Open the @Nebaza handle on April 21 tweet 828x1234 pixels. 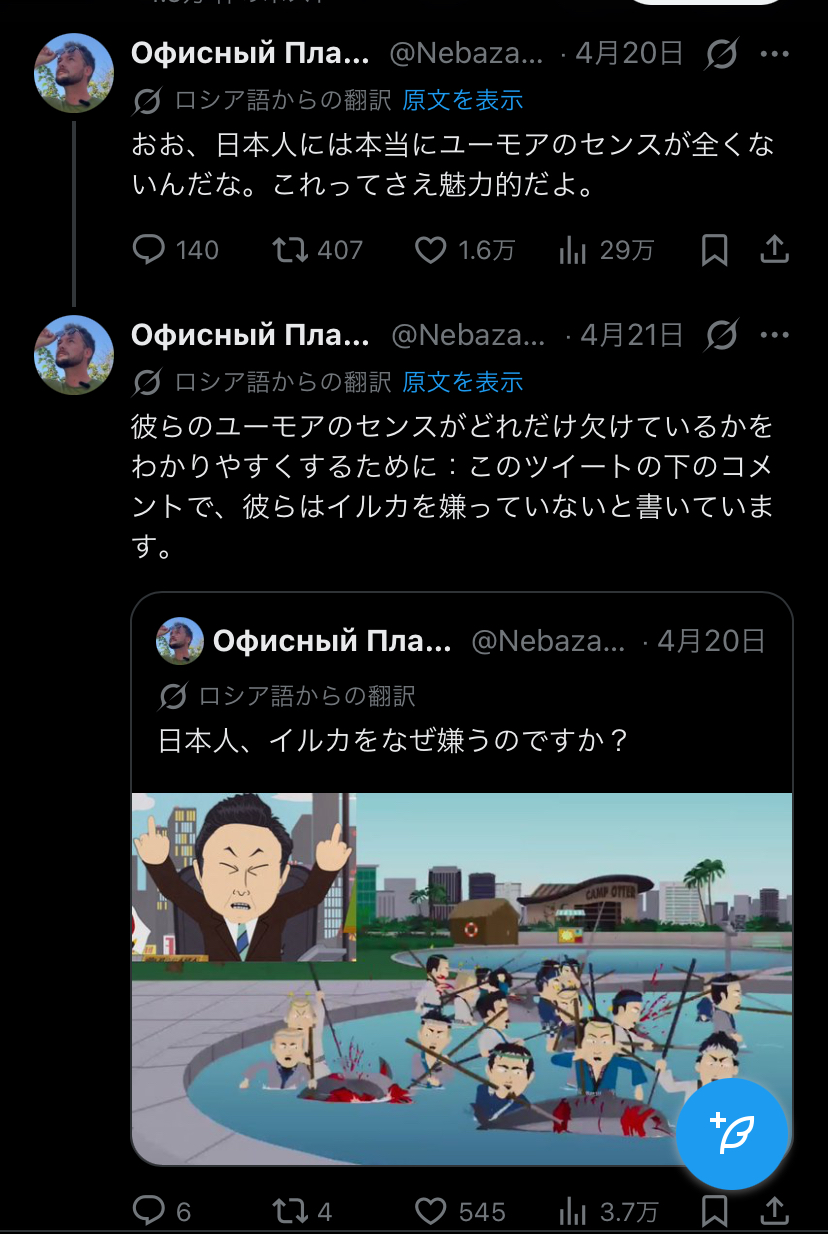point(468,336)
